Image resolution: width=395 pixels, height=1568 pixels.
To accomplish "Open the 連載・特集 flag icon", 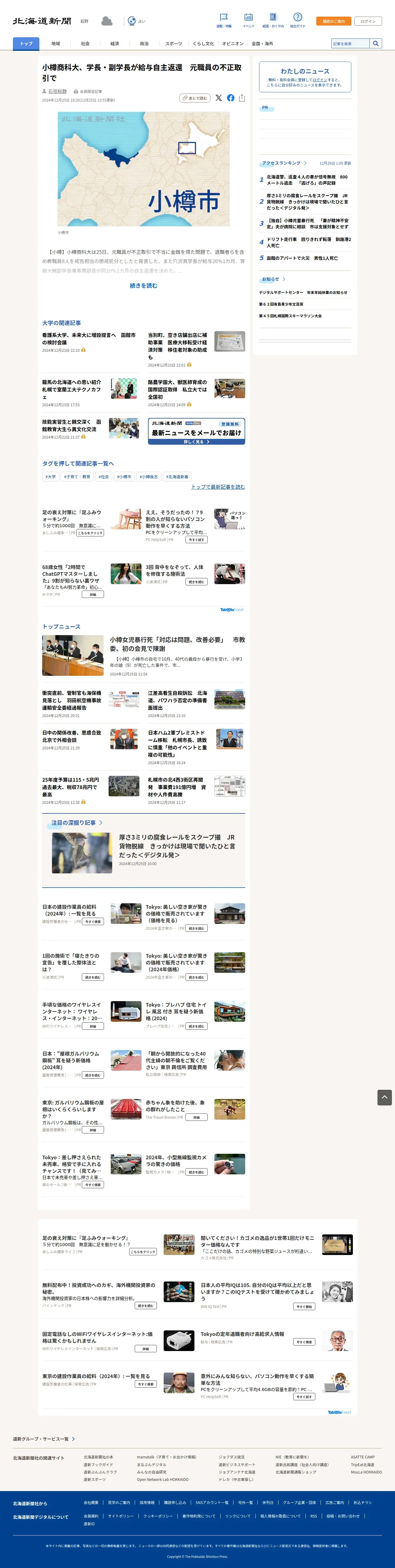I will click(224, 17).
